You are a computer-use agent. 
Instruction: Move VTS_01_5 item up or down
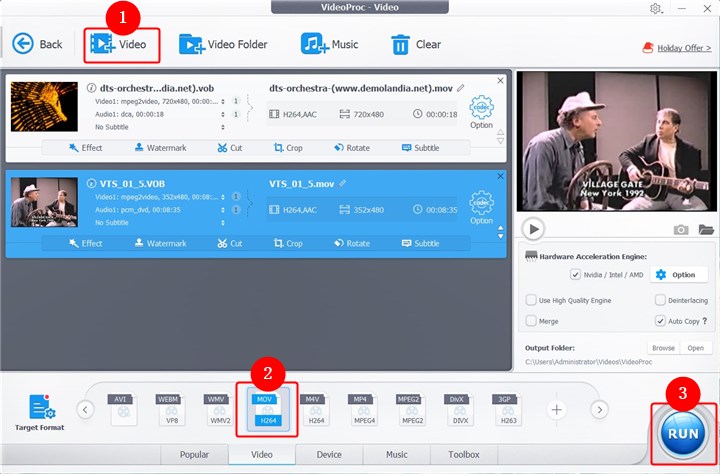501,232
